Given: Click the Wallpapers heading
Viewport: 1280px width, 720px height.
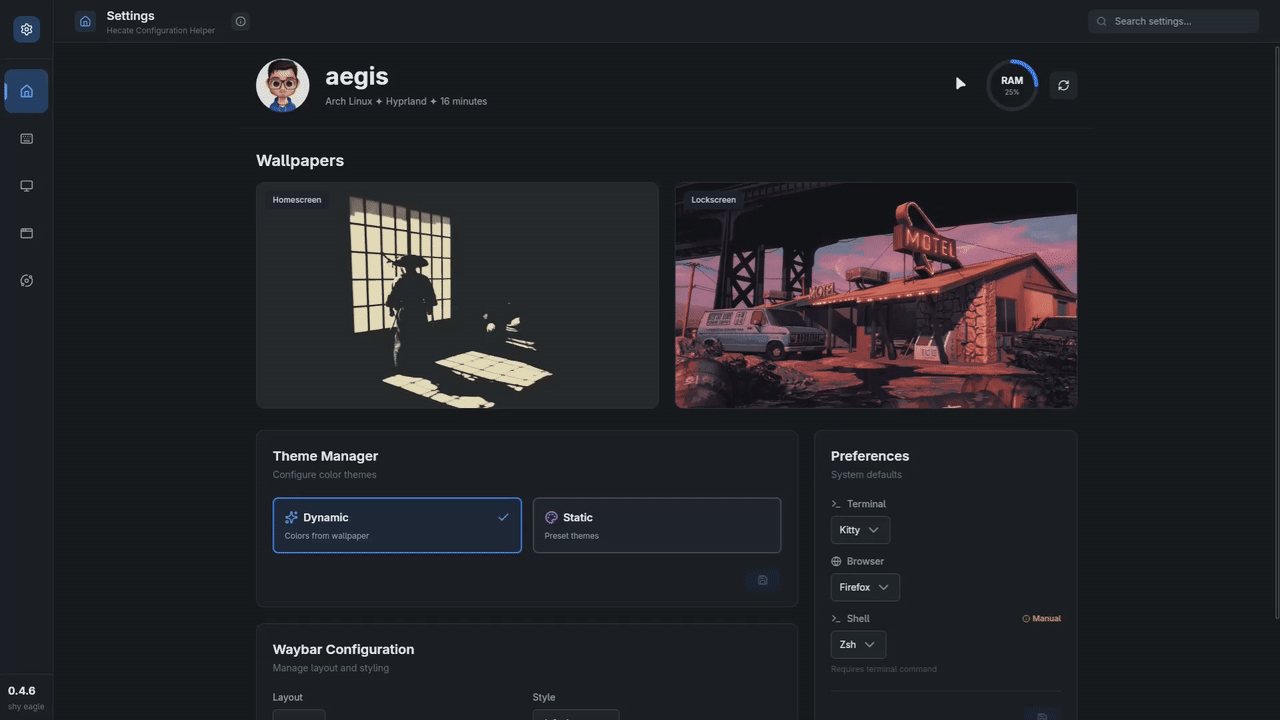Looking at the screenshot, I should pyautogui.click(x=300, y=160).
